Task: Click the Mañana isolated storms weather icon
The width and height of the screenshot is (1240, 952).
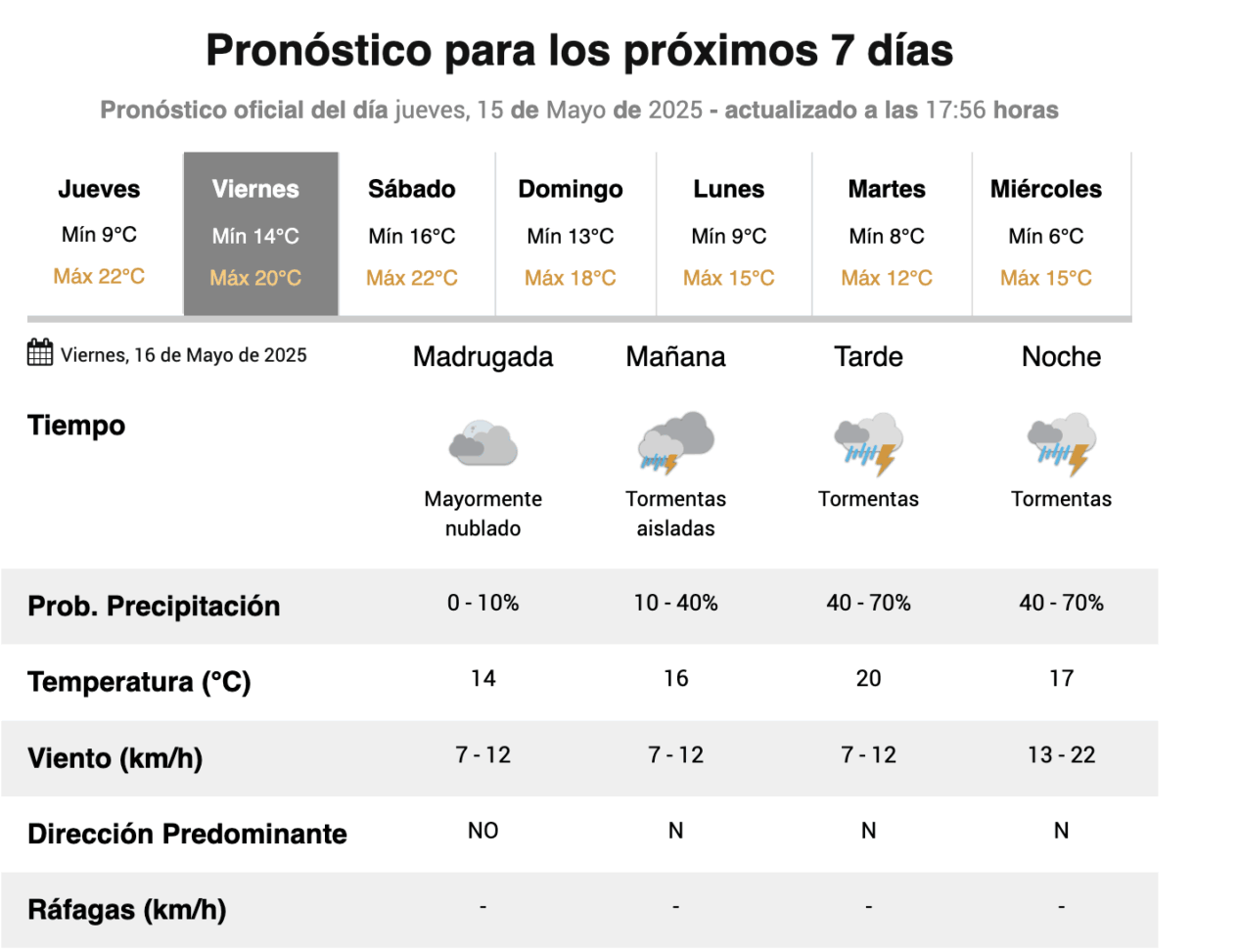Action: [x=675, y=443]
